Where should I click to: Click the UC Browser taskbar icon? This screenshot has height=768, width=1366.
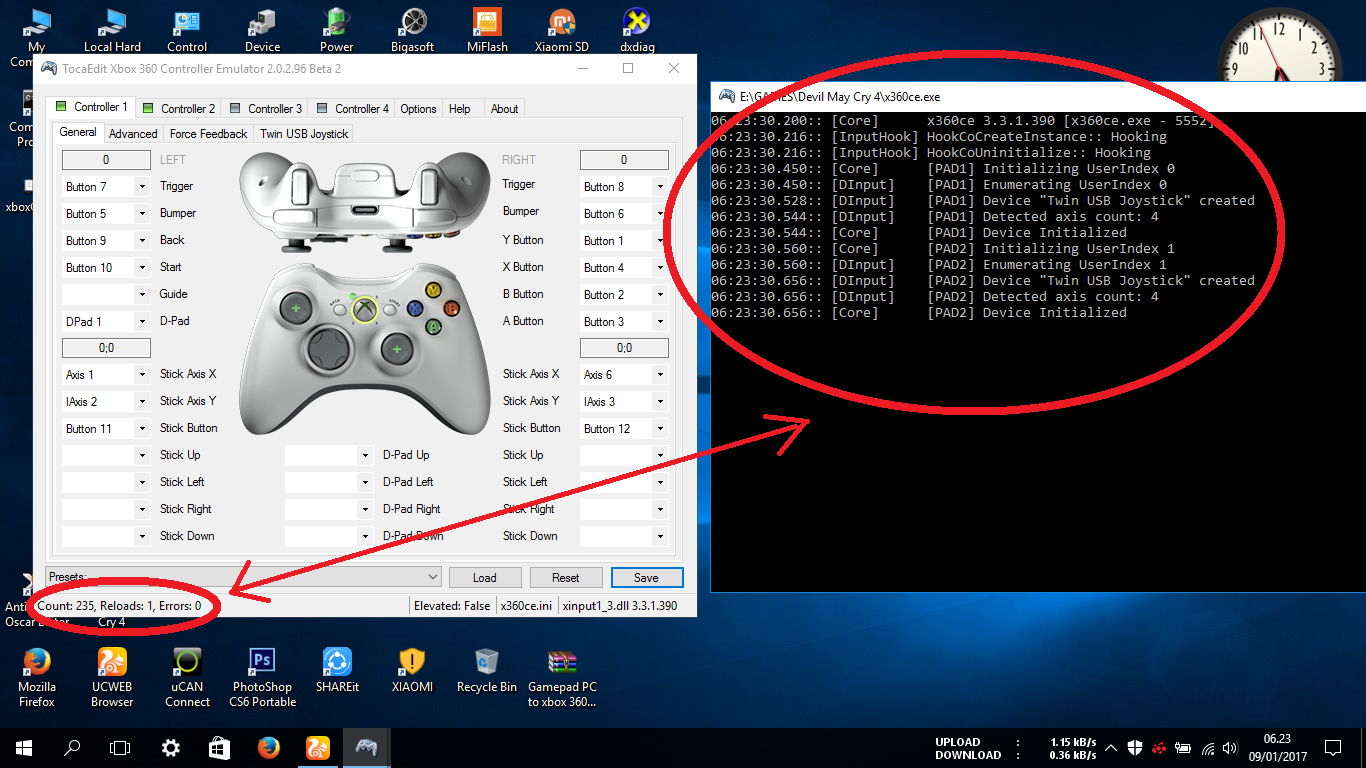coord(317,748)
